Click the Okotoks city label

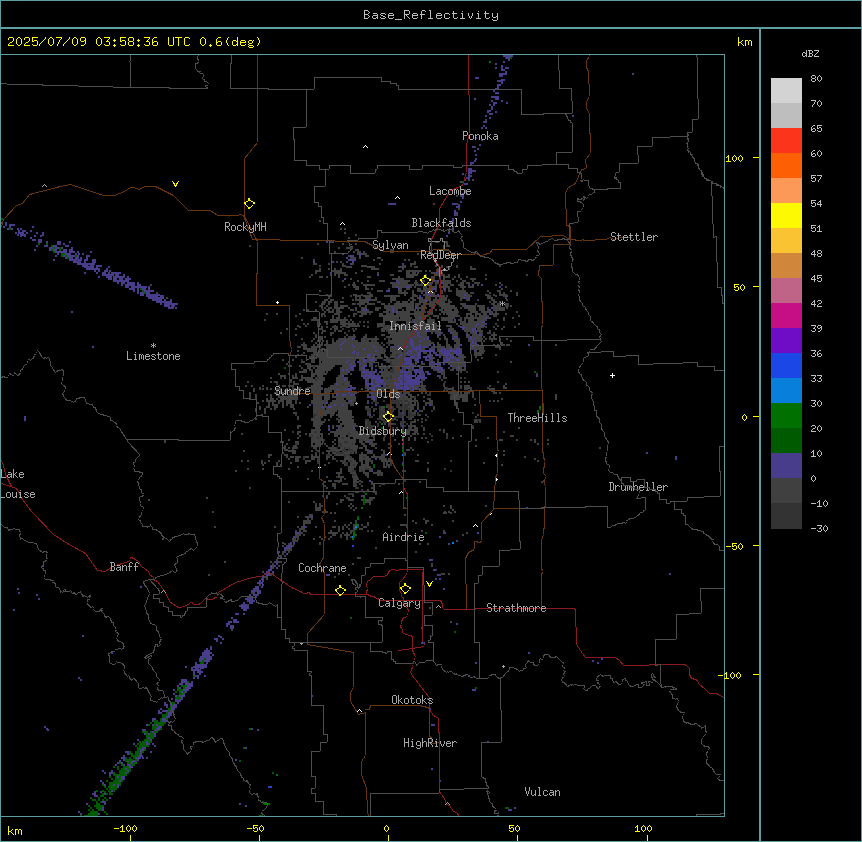pyautogui.click(x=412, y=700)
